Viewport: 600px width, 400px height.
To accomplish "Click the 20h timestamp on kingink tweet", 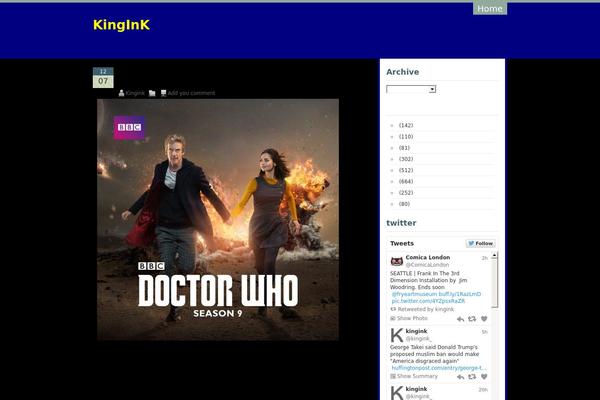I will (483, 390).
